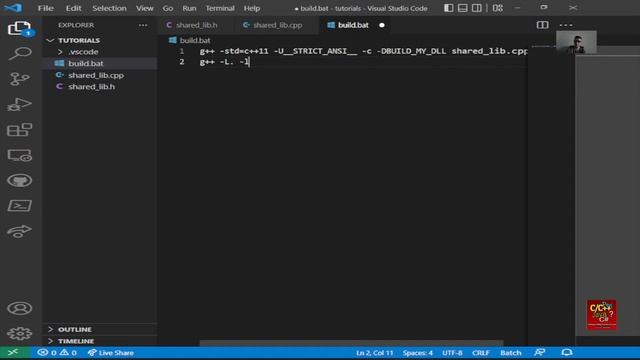Screen dimensions: 640x360
Task: Open the Accounts menu icon
Action: (19, 308)
